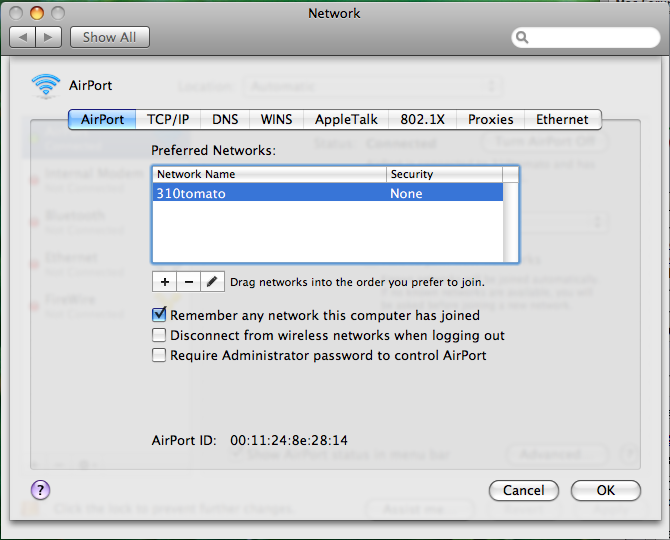Add a preferred network with plus button
This screenshot has width=670, height=540.
point(165,282)
